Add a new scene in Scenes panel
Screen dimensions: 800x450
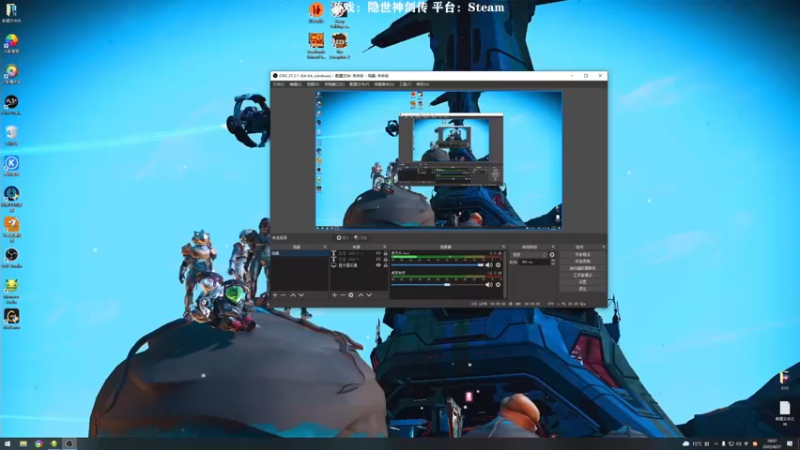[x=275, y=295]
